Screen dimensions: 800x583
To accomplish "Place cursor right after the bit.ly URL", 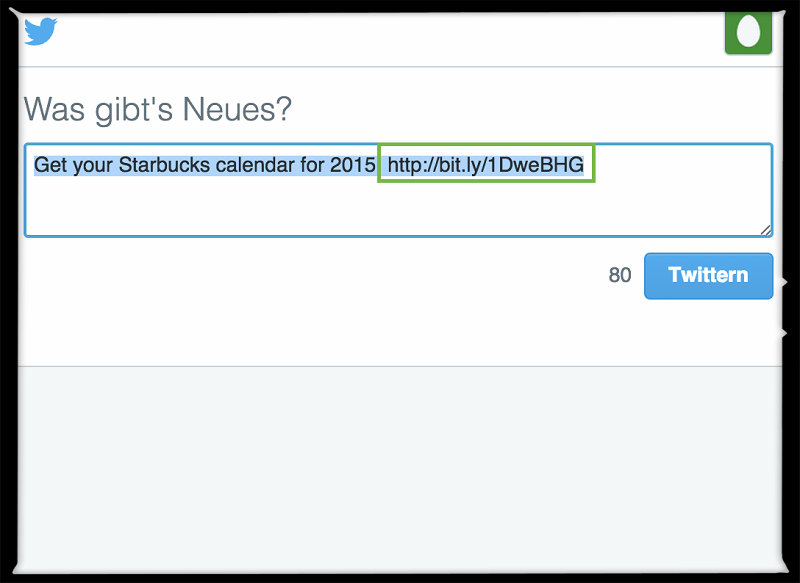I will click(586, 165).
